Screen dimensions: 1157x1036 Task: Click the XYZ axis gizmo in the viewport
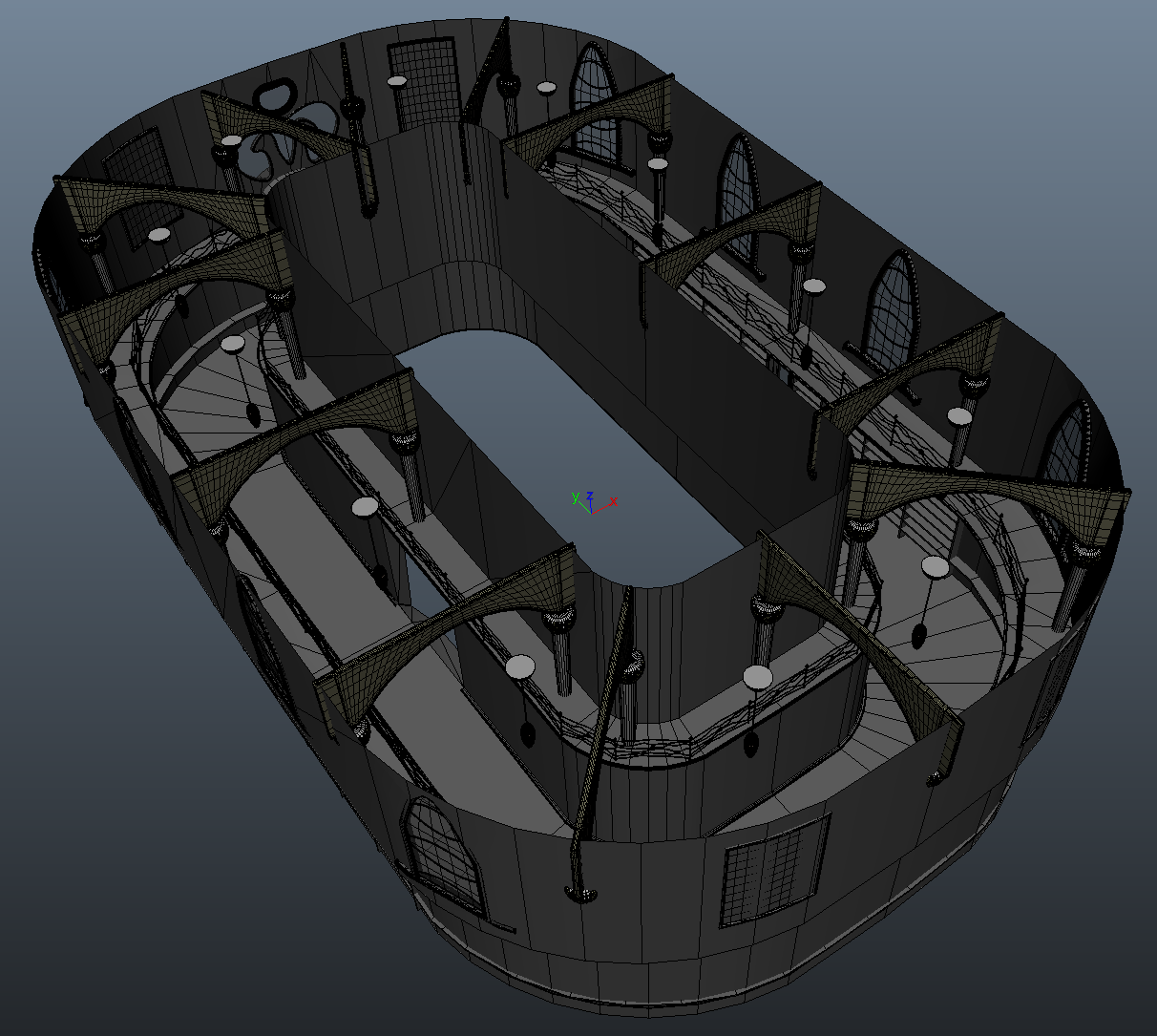tap(590, 505)
